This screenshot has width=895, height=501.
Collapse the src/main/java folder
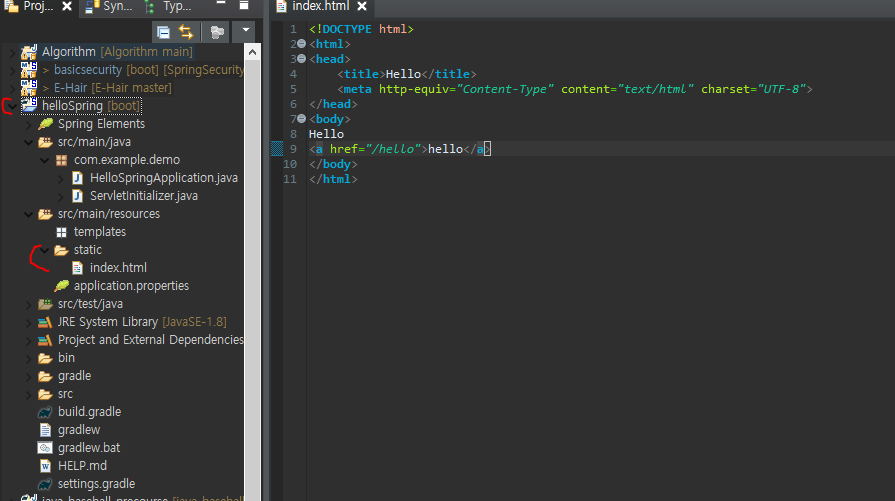pos(29,142)
